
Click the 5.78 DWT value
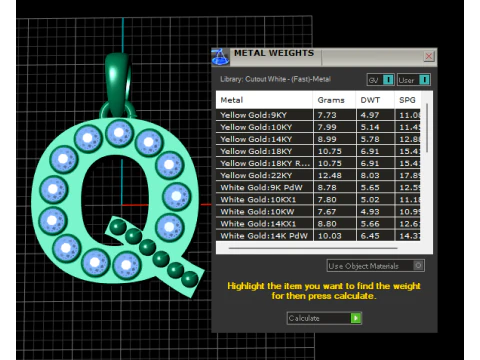point(370,139)
